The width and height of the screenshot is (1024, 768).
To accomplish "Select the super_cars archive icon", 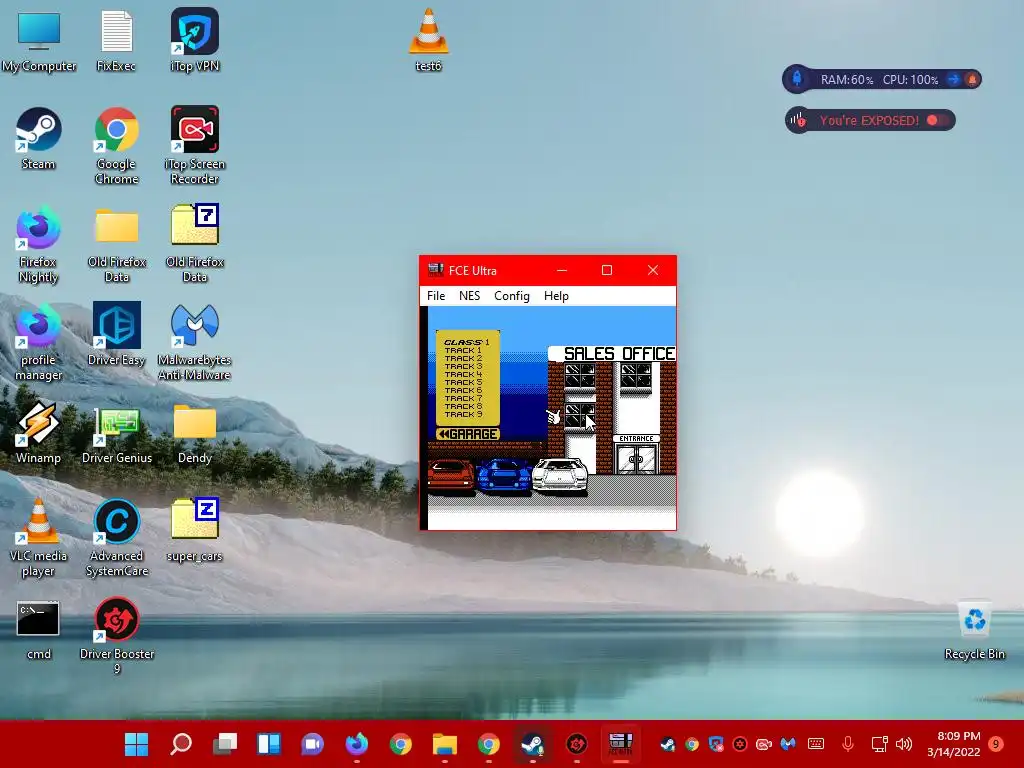I will pyautogui.click(x=195, y=530).
